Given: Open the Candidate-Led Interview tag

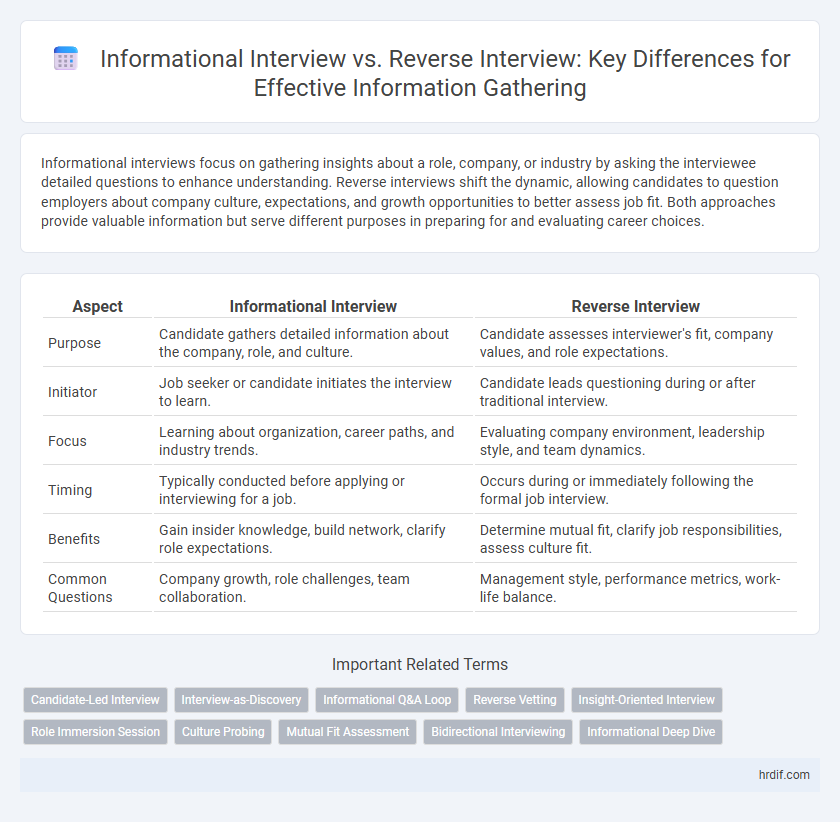Looking at the screenshot, I should [x=95, y=700].
